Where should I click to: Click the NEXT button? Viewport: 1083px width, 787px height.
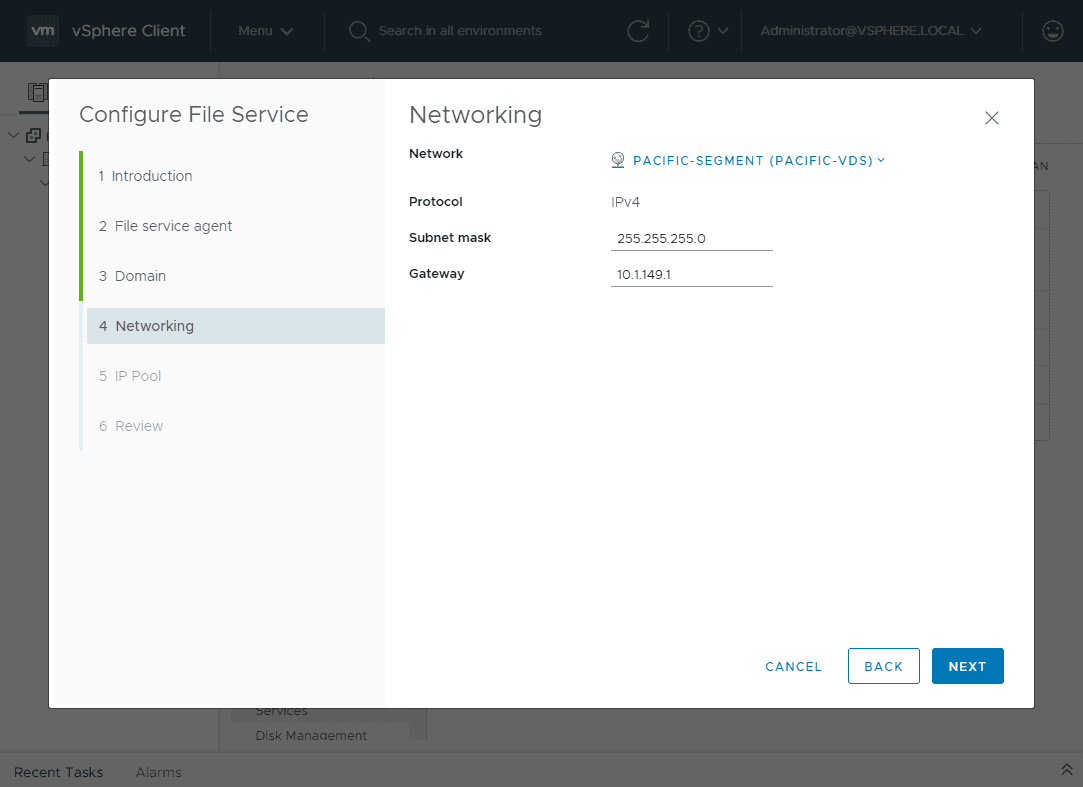(x=967, y=666)
